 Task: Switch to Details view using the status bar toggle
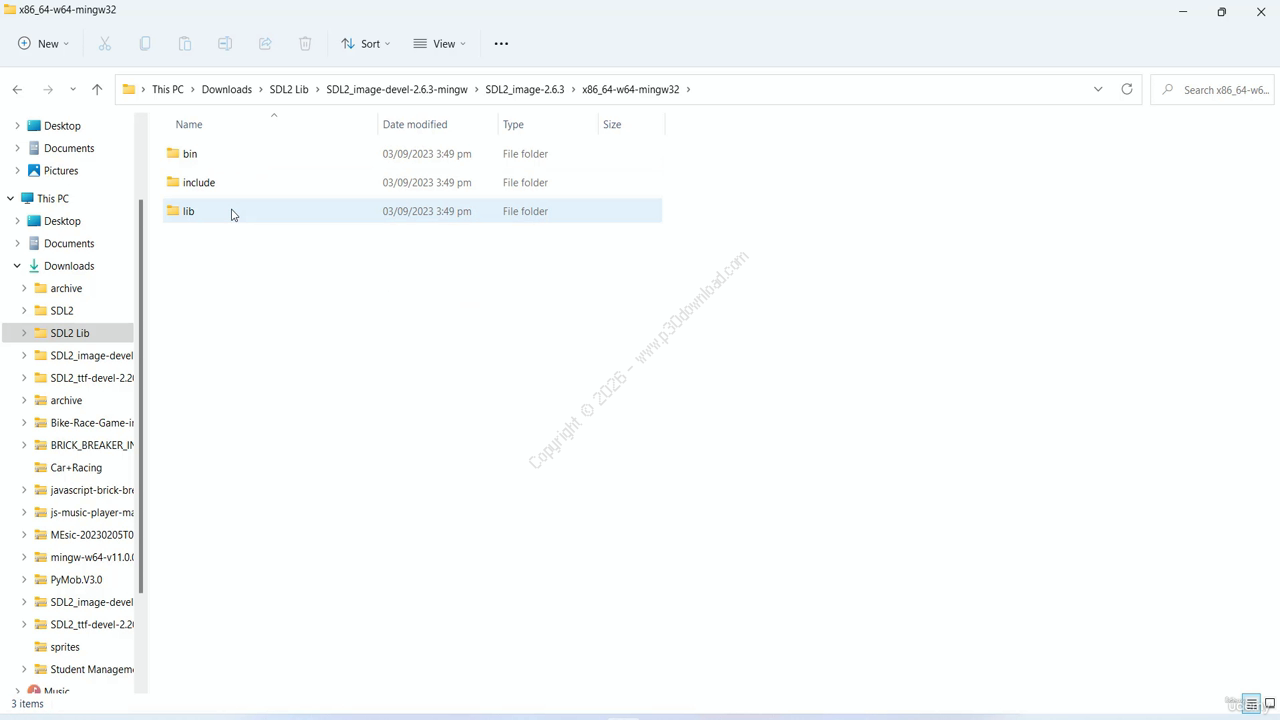coord(1251,704)
